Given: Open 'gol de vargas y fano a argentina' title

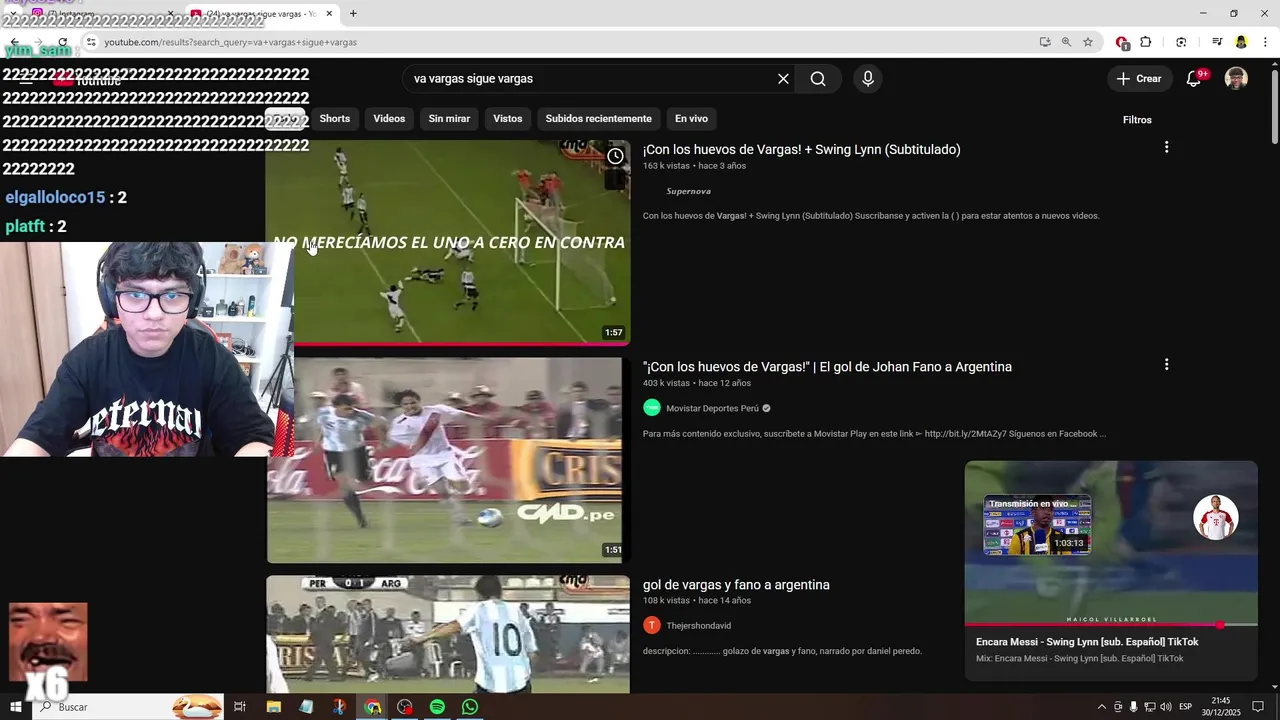Looking at the screenshot, I should pyautogui.click(x=736, y=585).
